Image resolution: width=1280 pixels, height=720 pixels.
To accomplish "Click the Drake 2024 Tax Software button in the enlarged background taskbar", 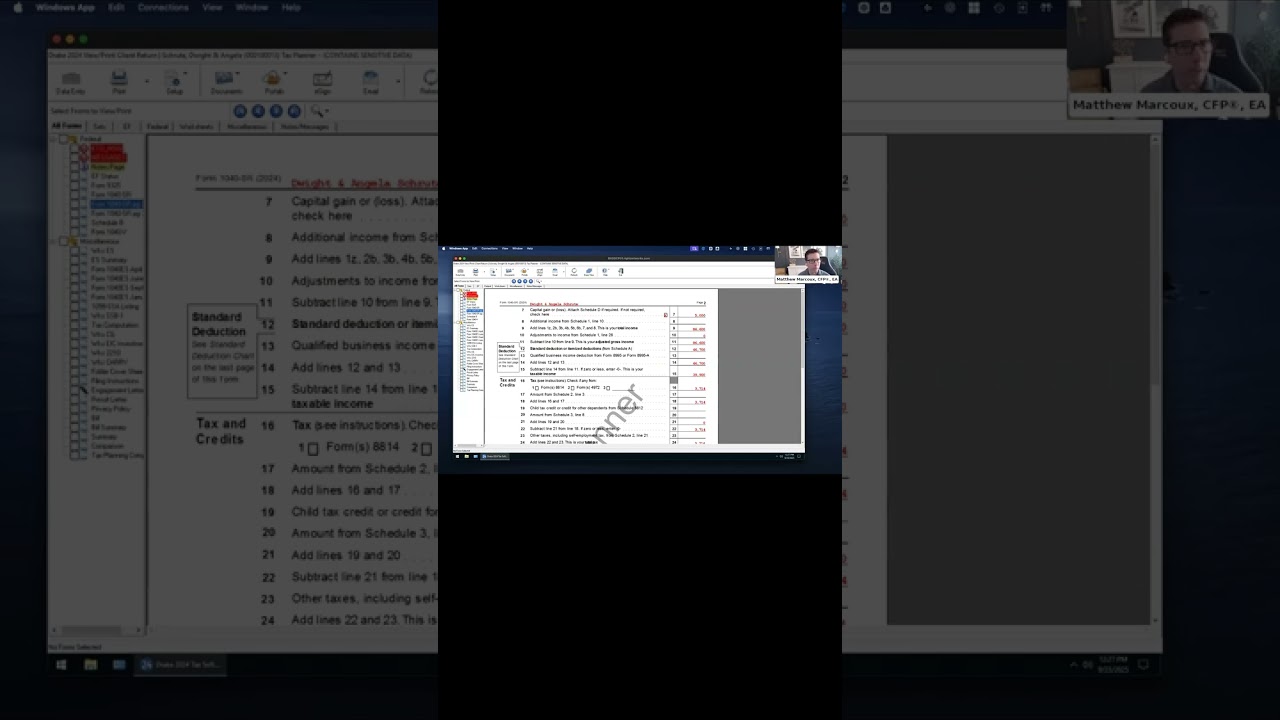I will (182, 664).
